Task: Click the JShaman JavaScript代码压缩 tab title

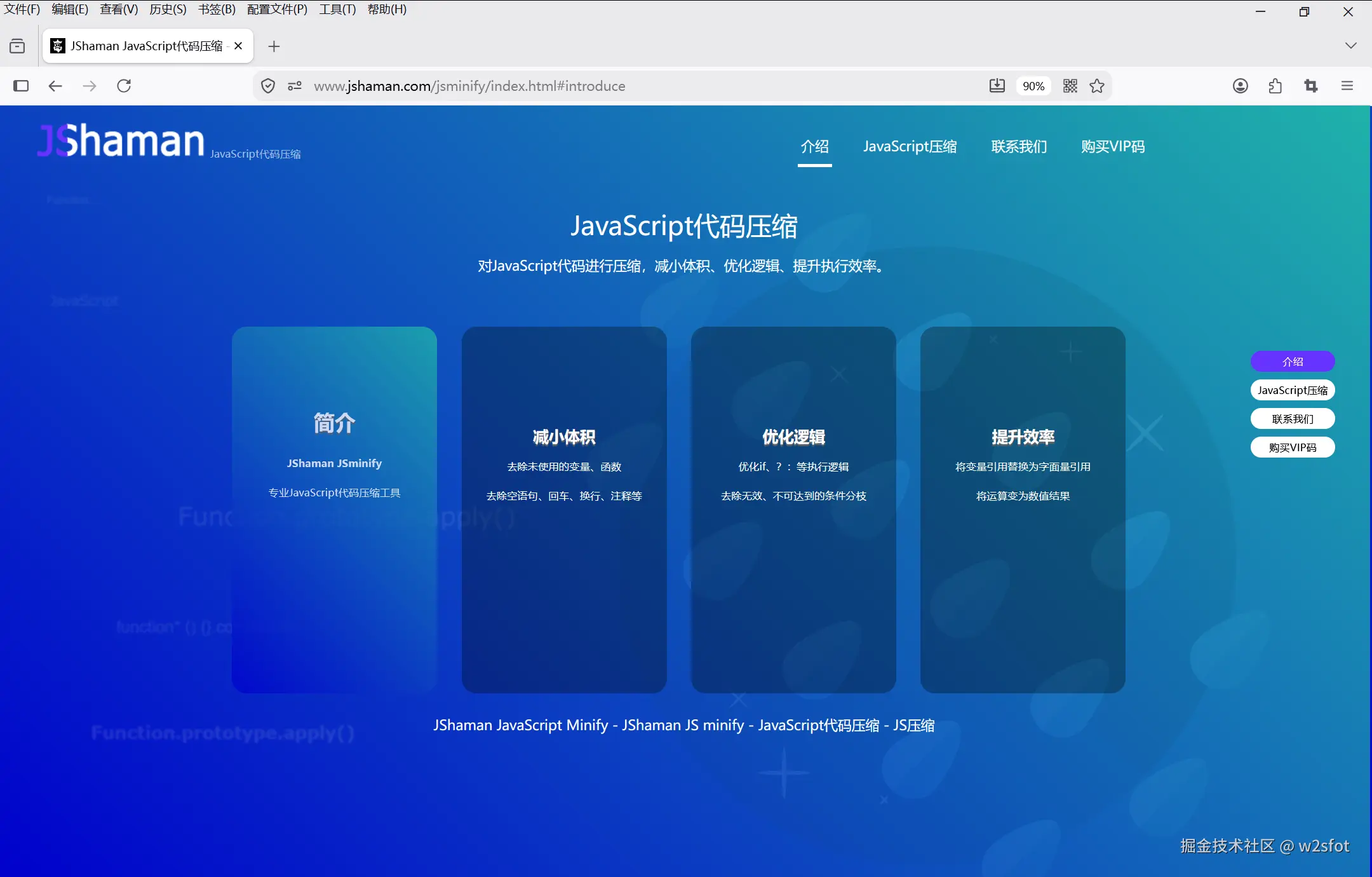Action: pyautogui.click(x=146, y=46)
